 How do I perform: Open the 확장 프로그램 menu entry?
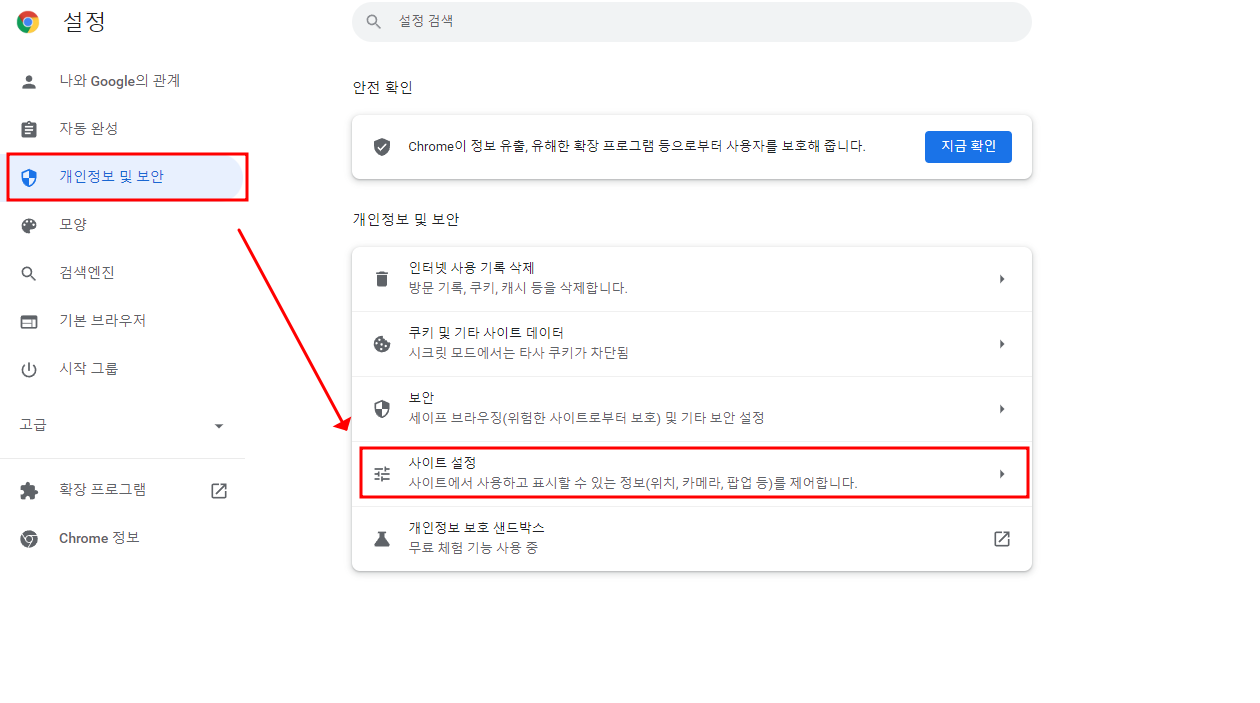[100, 490]
